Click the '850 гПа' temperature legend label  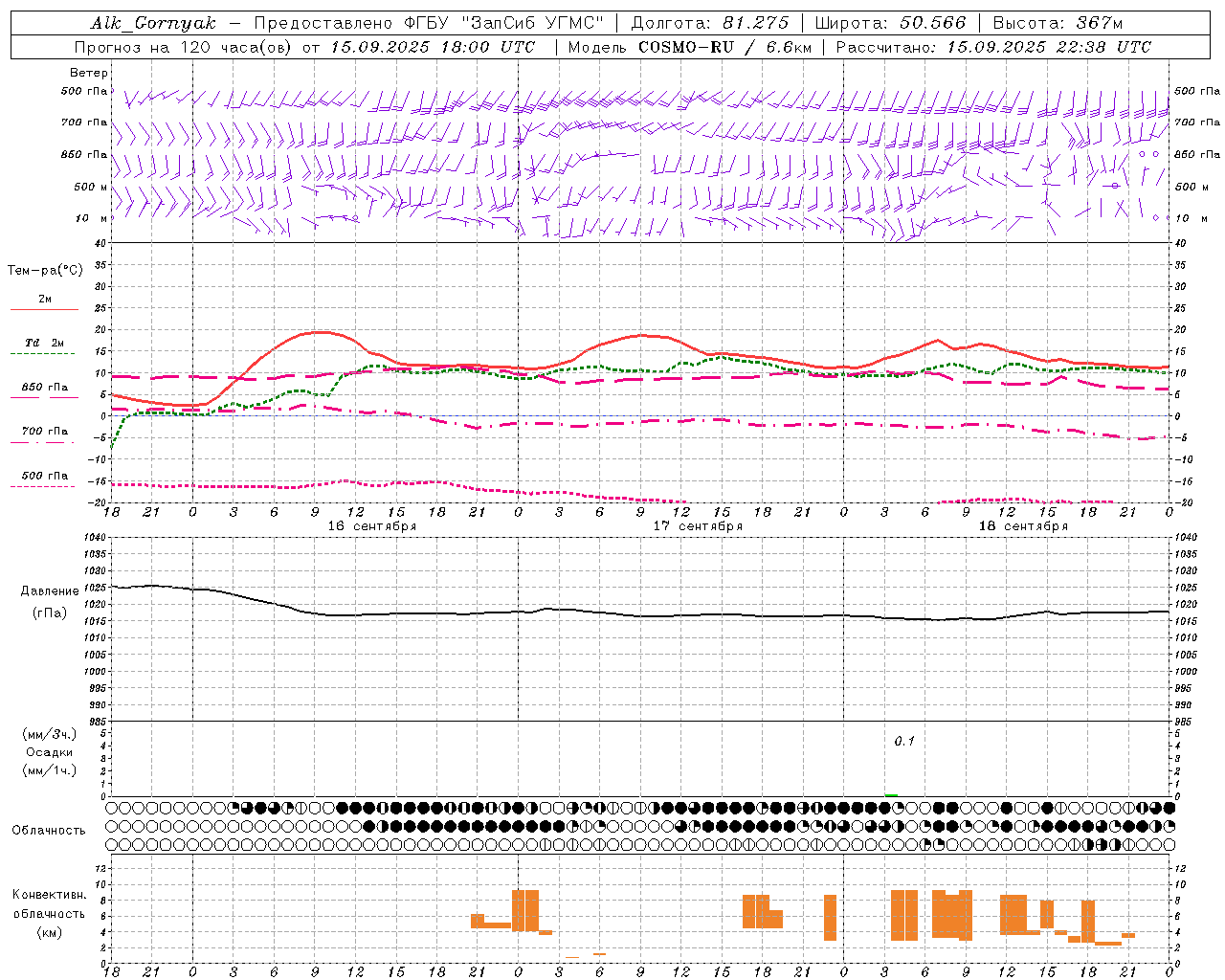click(44, 388)
